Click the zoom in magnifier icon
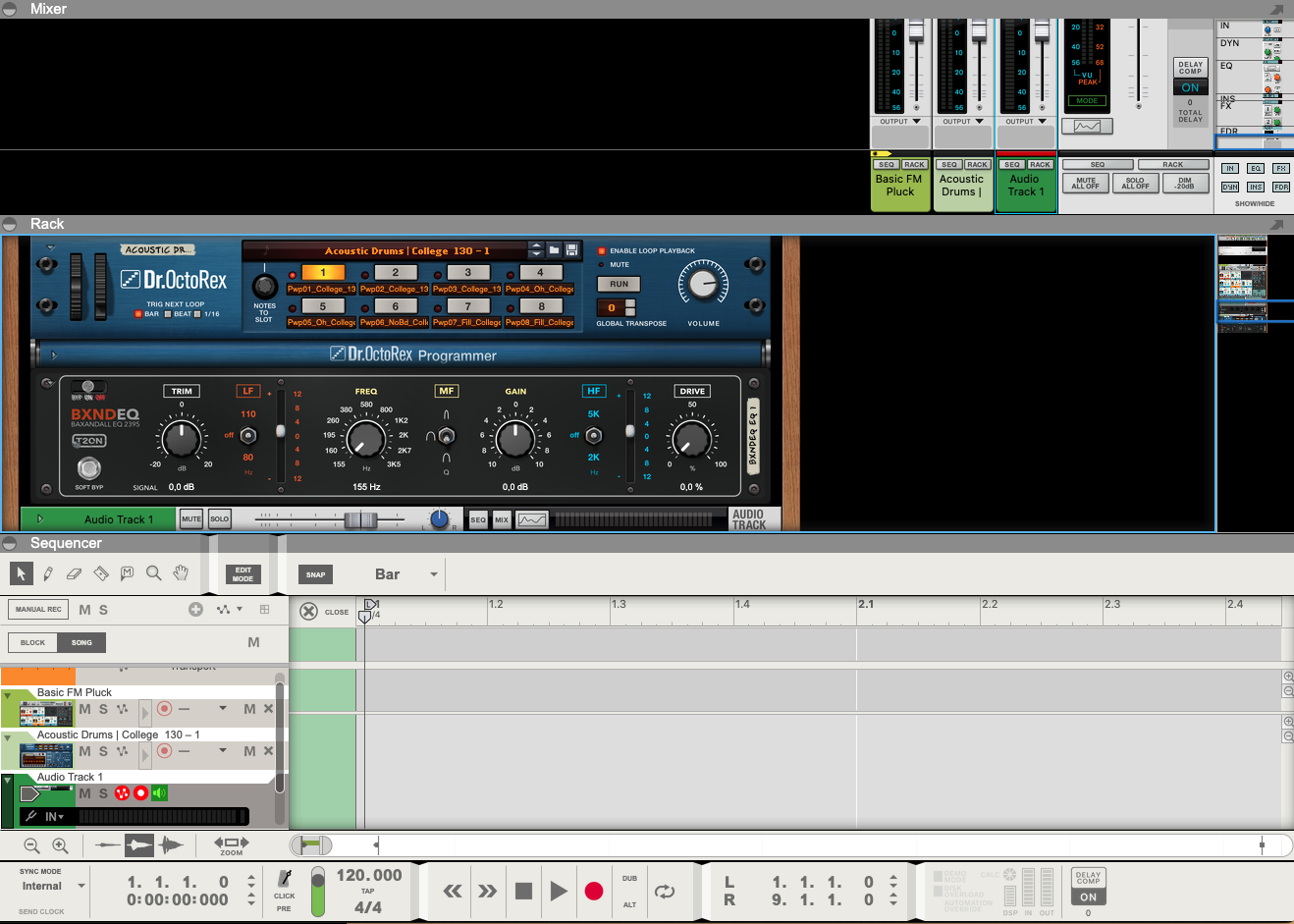 tap(60, 845)
